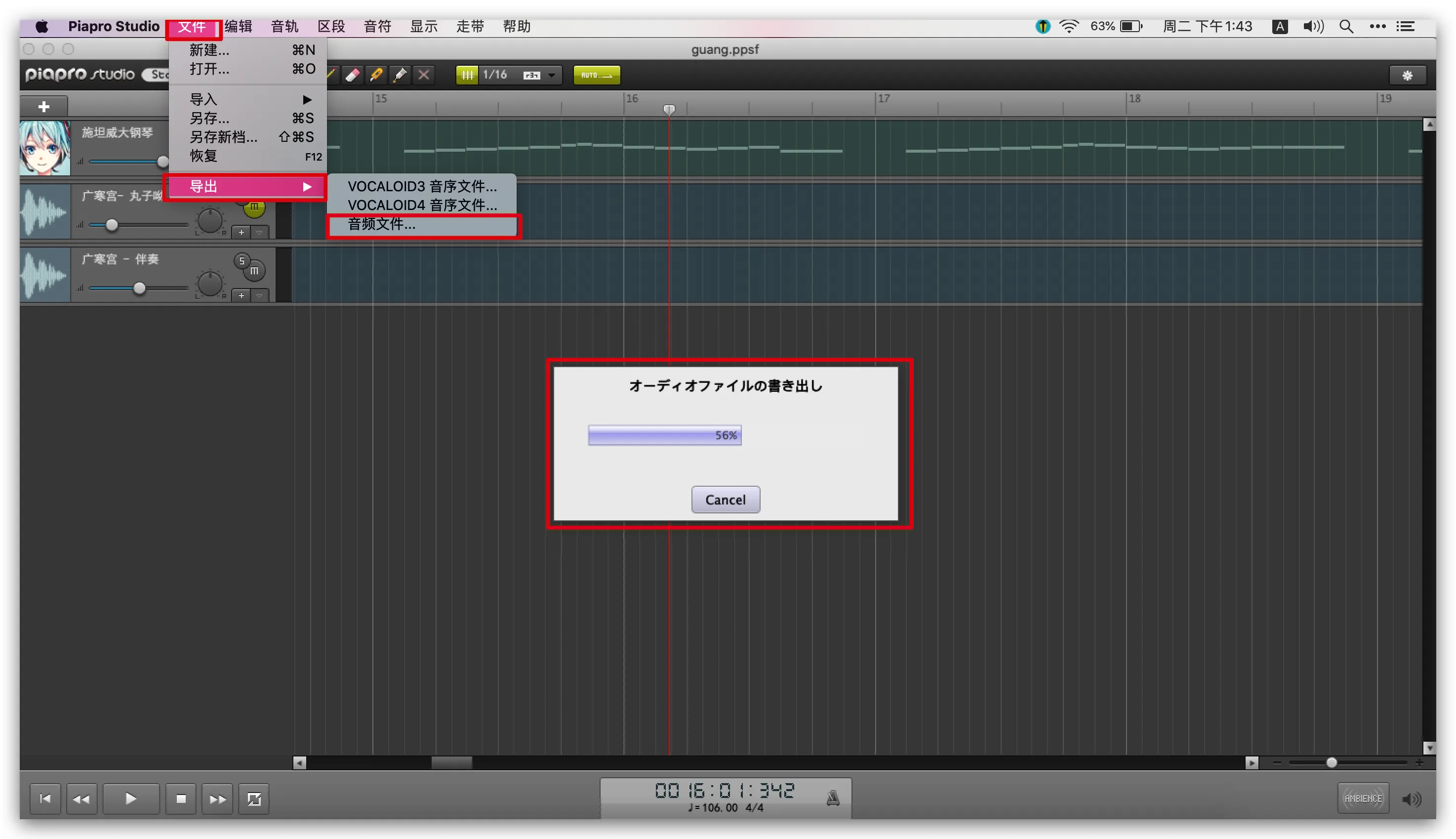
Task: Click the plus button on 广寒宫- 丸子 track
Action: pyautogui.click(x=242, y=232)
